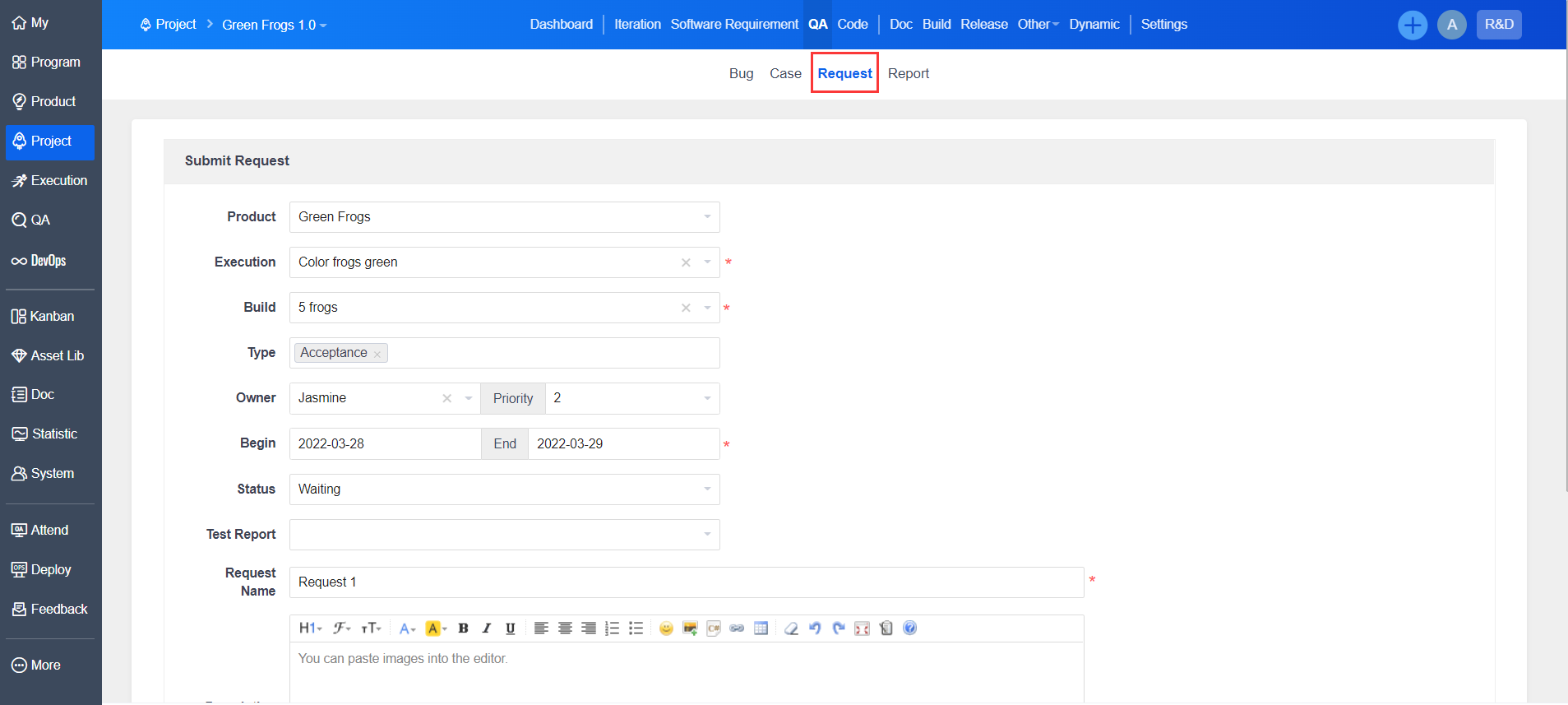The image size is (1568, 705).
Task: Open the Status dropdown showing Waiting
Action: point(505,489)
